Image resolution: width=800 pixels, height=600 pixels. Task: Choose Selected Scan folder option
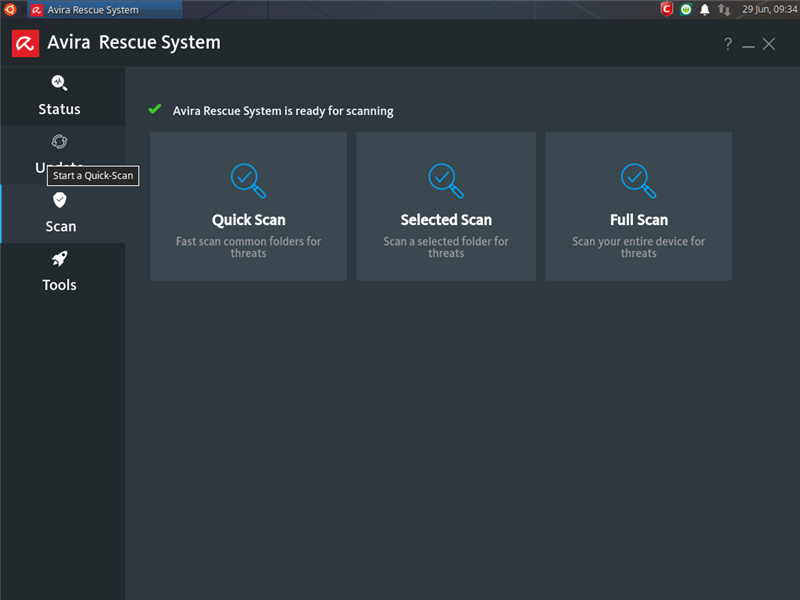click(x=446, y=206)
